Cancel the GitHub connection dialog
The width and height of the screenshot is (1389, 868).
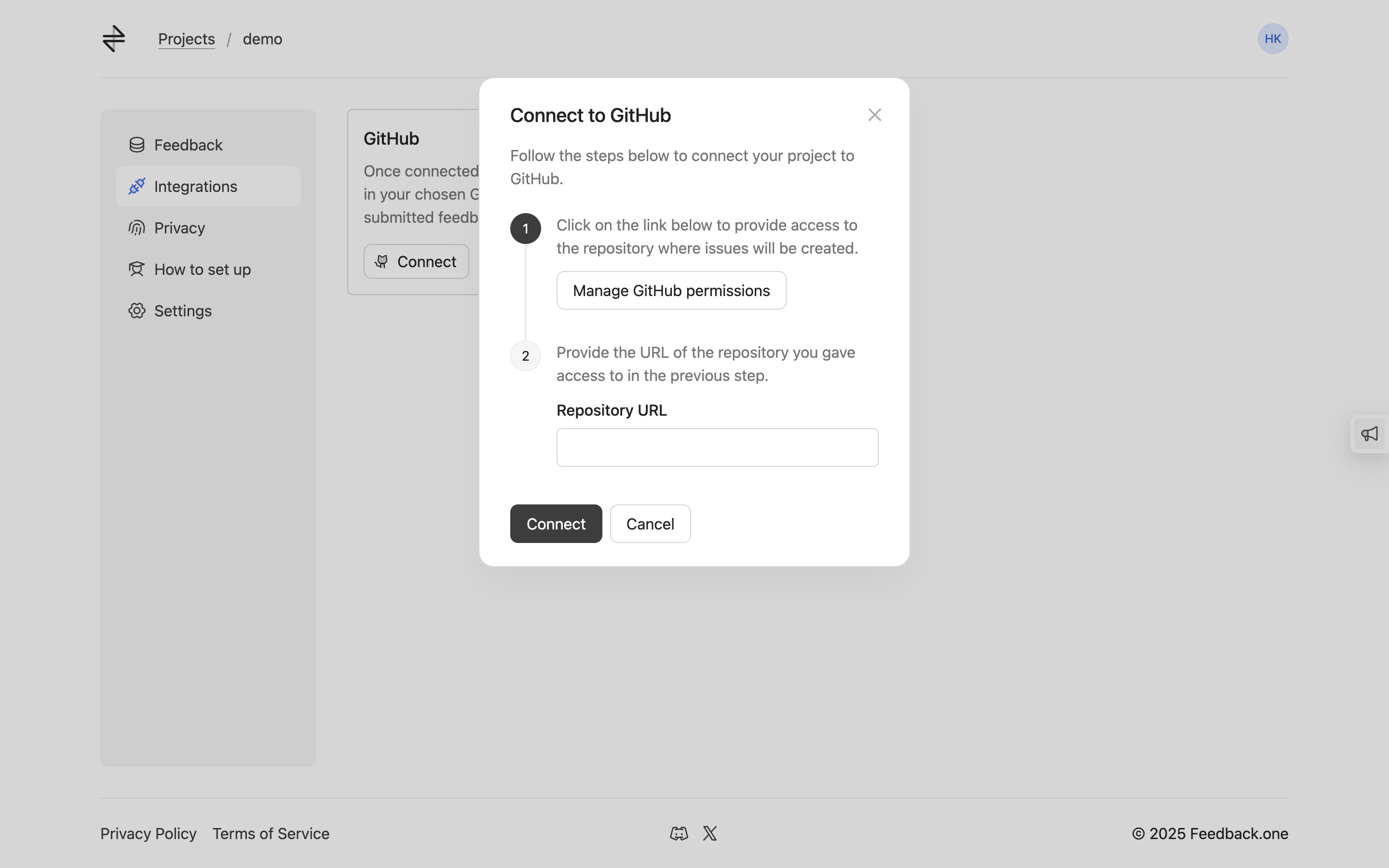650,524
